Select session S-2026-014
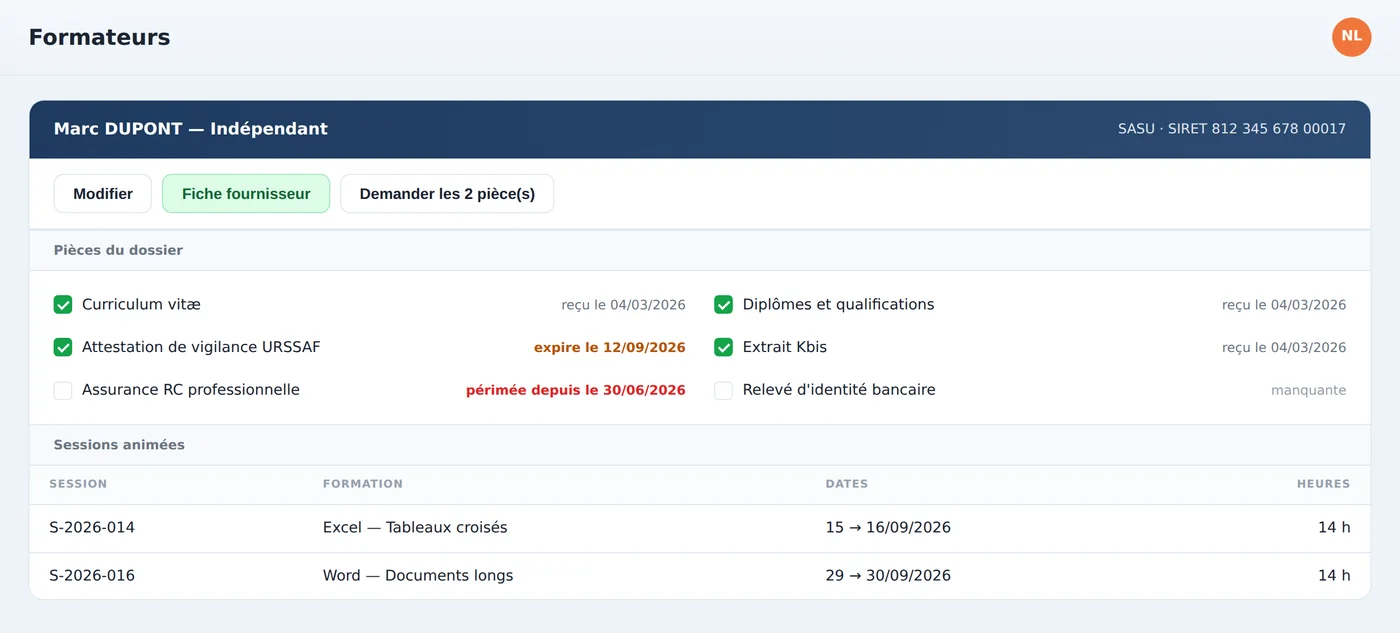This screenshot has height=633, width=1400. pyautogui.click(x=92, y=527)
